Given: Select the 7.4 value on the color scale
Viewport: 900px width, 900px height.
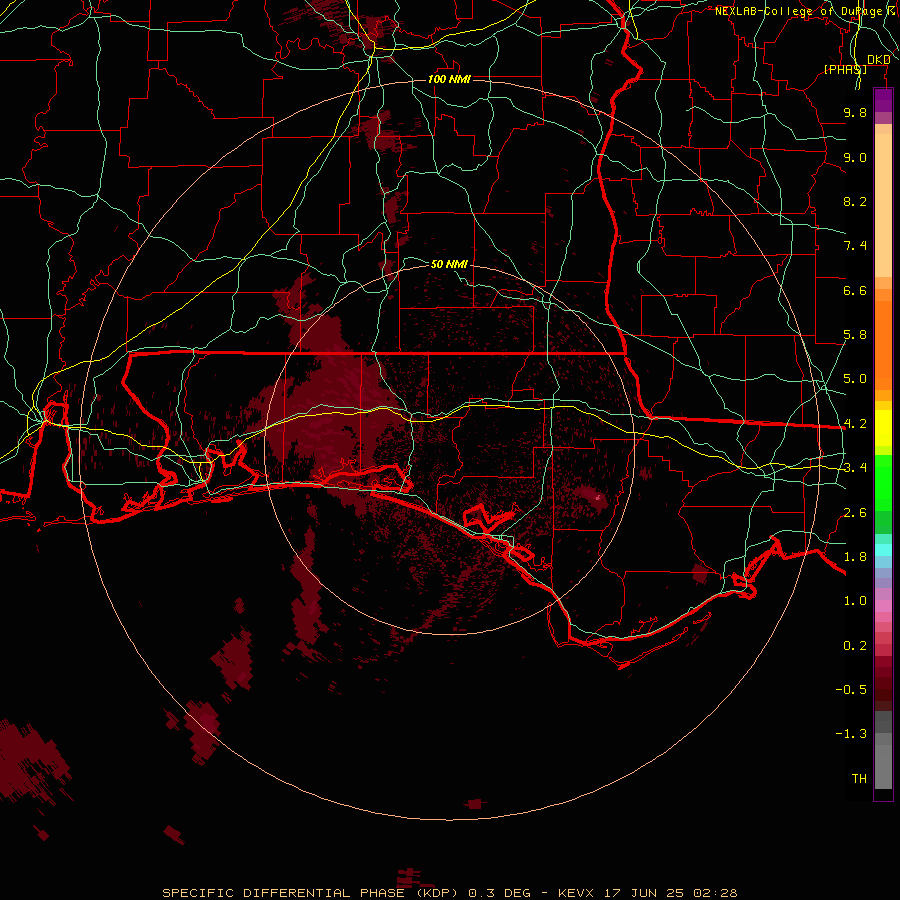Looking at the screenshot, I should (855, 246).
